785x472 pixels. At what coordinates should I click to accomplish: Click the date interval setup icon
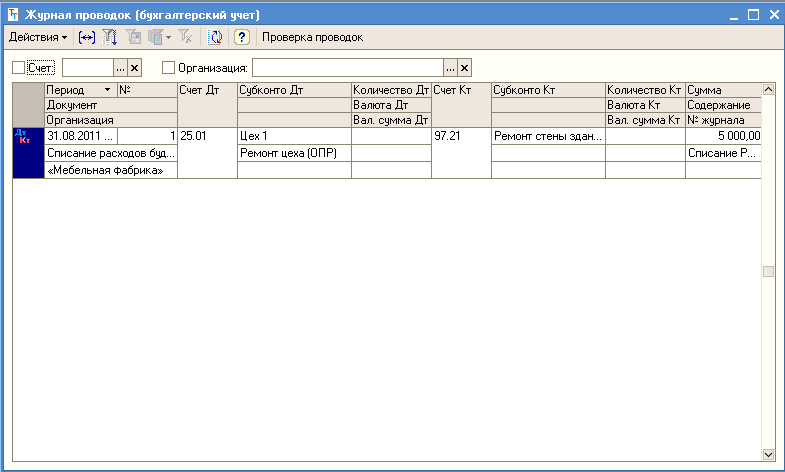tap(87, 37)
